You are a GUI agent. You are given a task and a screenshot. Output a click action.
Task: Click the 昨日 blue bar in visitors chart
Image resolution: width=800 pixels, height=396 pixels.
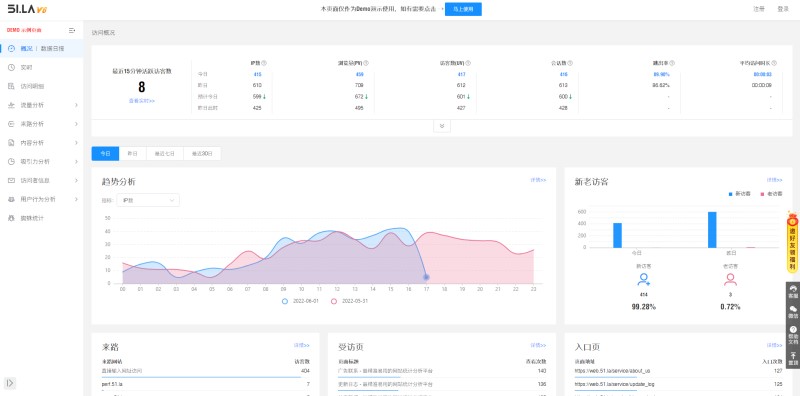click(x=712, y=230)
